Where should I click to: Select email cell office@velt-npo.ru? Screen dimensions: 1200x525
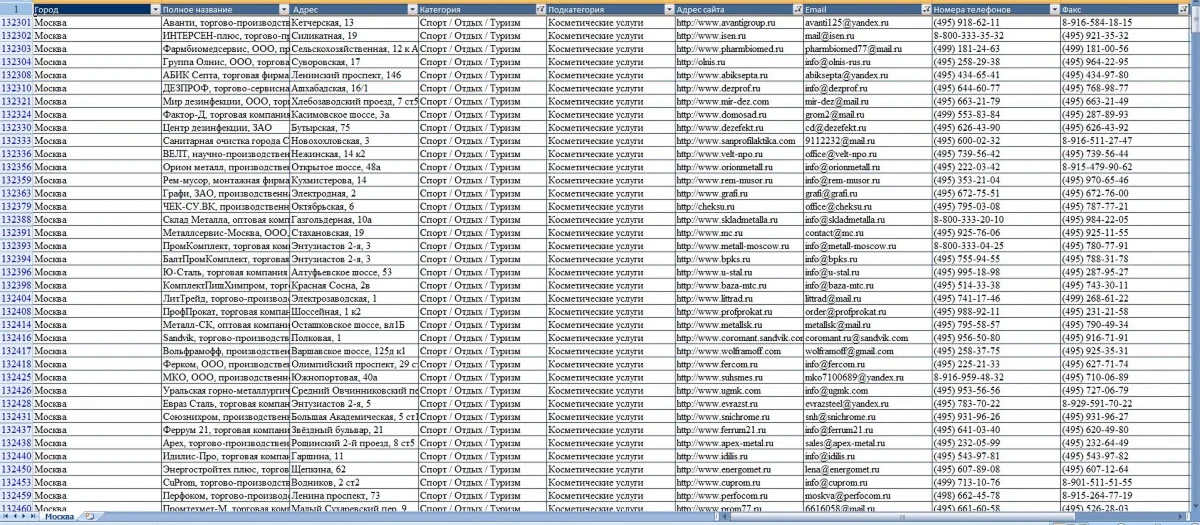pyautogui.click(x=867, y=154)
